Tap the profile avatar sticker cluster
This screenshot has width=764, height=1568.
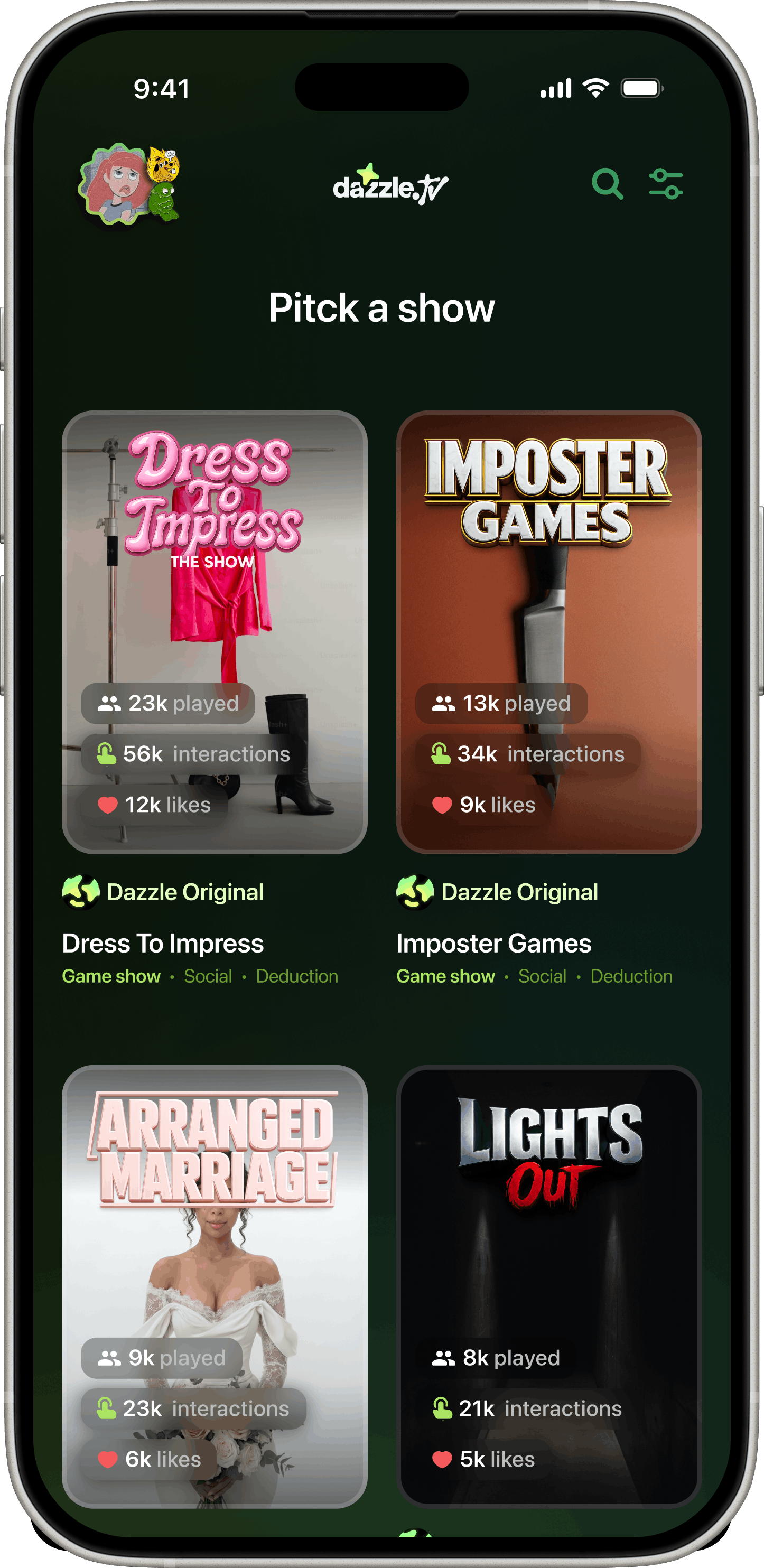129,184
